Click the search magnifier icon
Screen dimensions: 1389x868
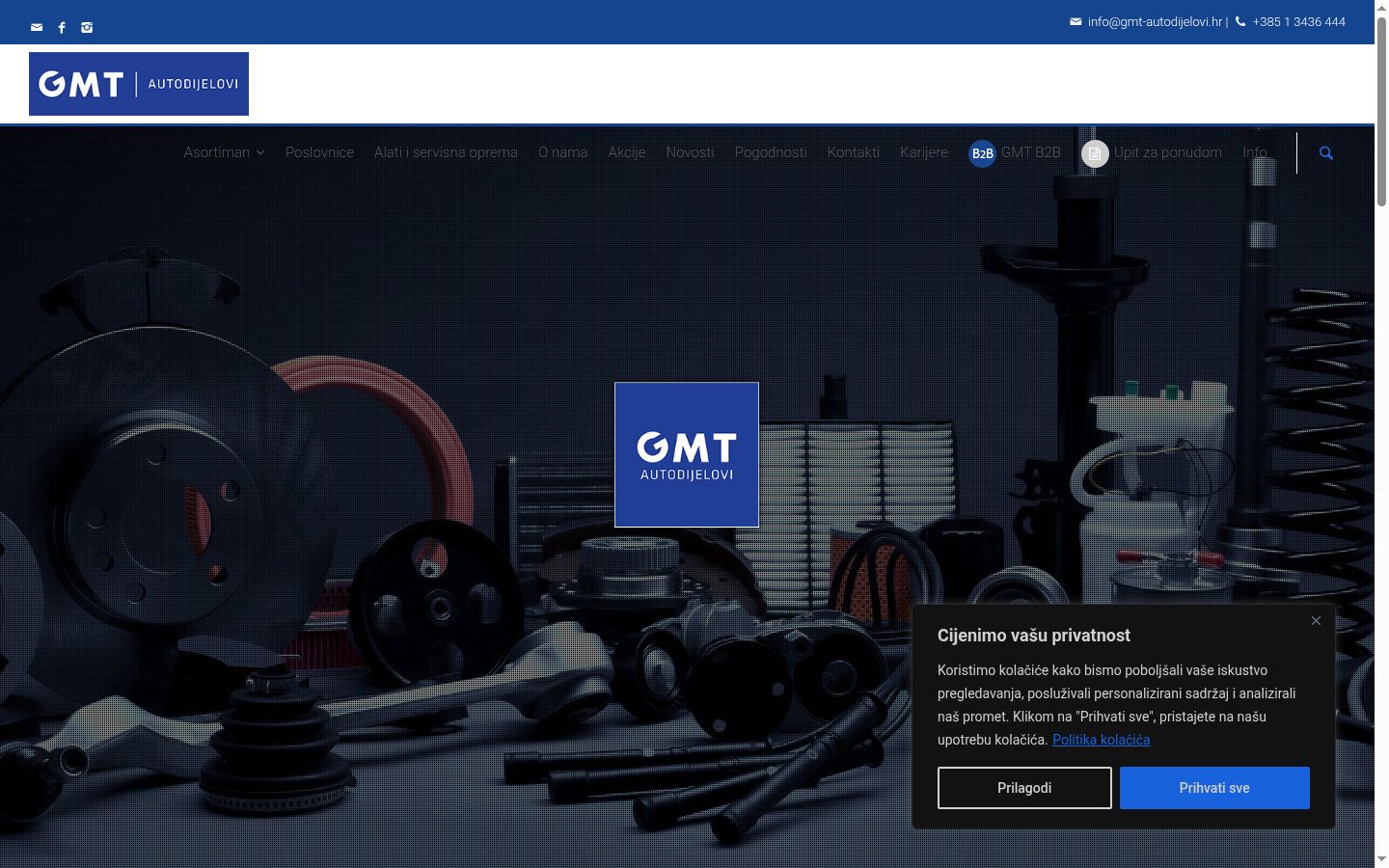coord(1326,152)
